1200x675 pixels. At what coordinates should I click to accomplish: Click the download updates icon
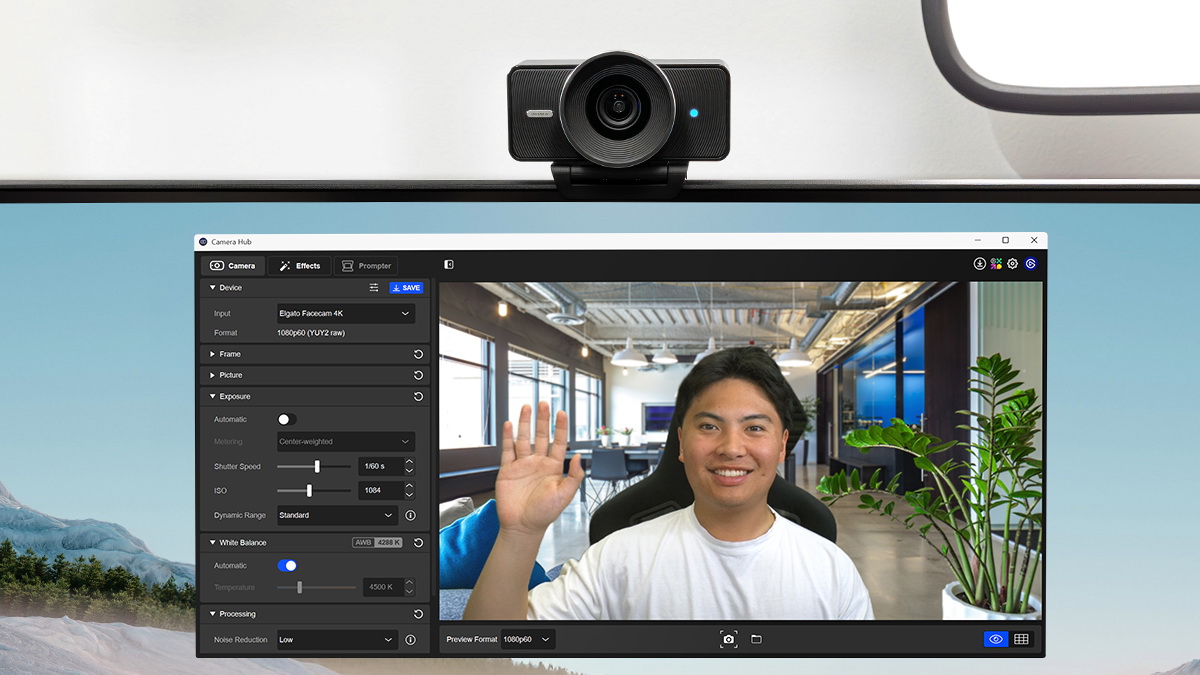[x=980, y=264]
